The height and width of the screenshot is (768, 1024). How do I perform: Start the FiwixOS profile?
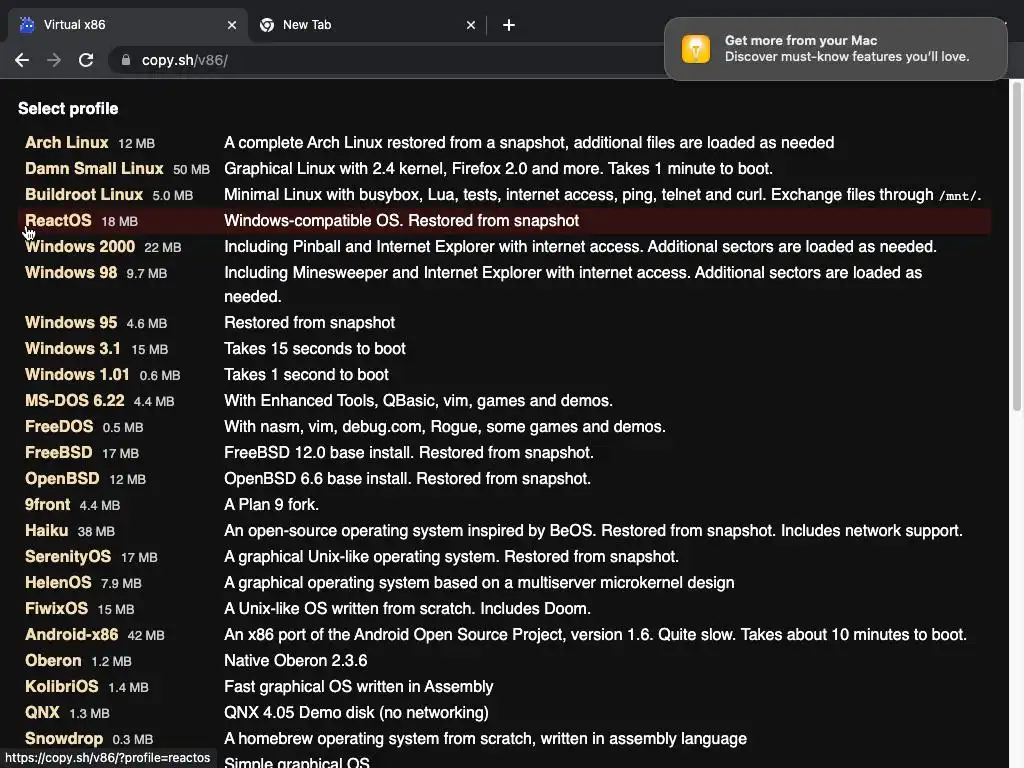(x=56, y=609)
